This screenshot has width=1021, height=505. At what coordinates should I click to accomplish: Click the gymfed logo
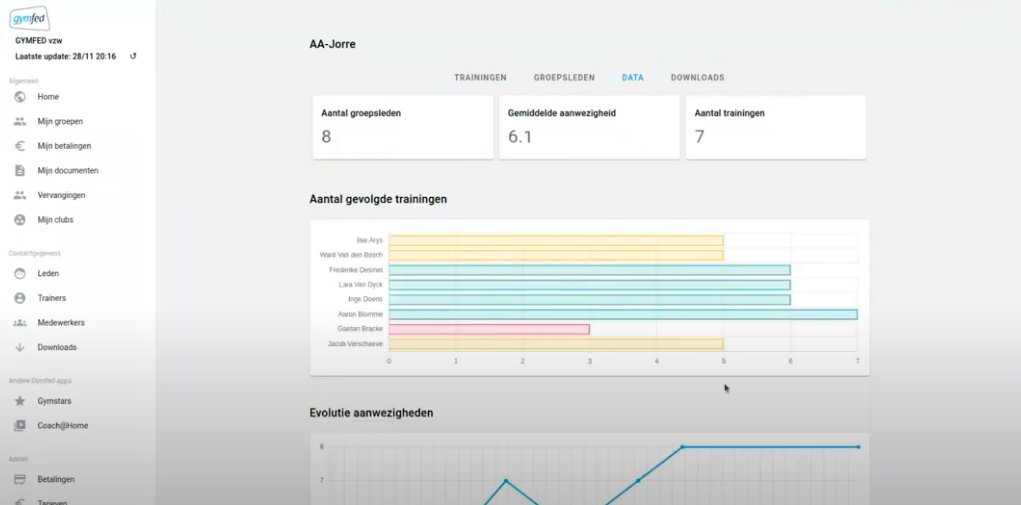tap(29, 19)
